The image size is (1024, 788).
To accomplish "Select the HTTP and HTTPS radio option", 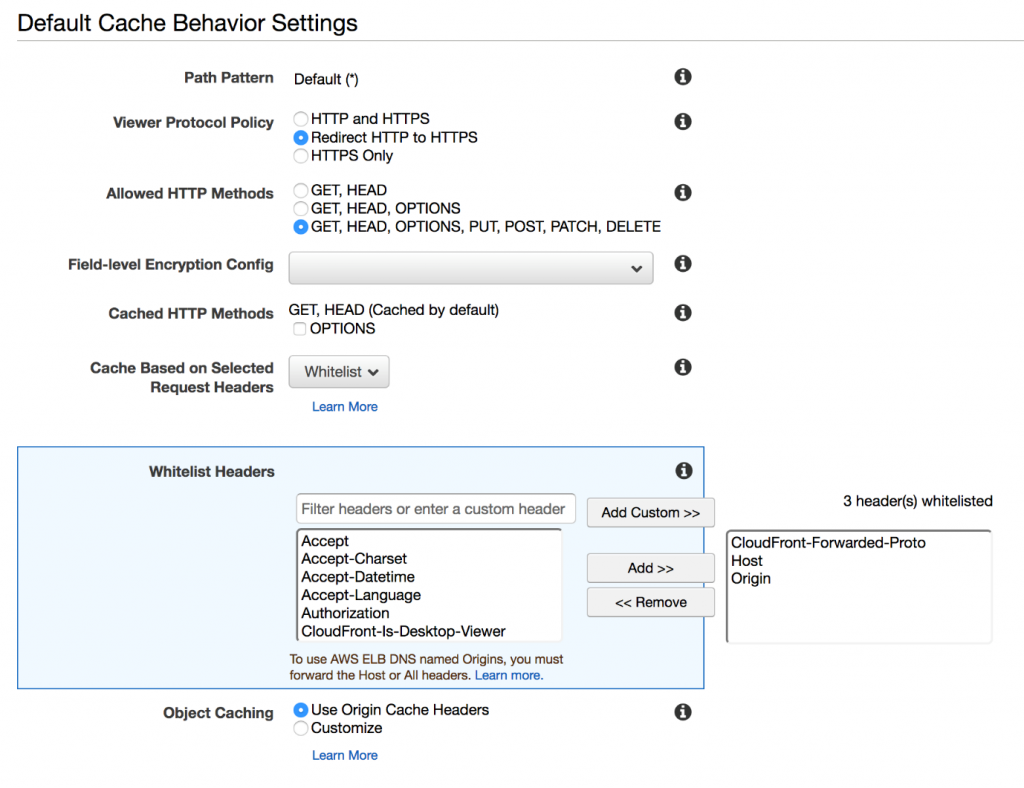I will coord(301,119).
